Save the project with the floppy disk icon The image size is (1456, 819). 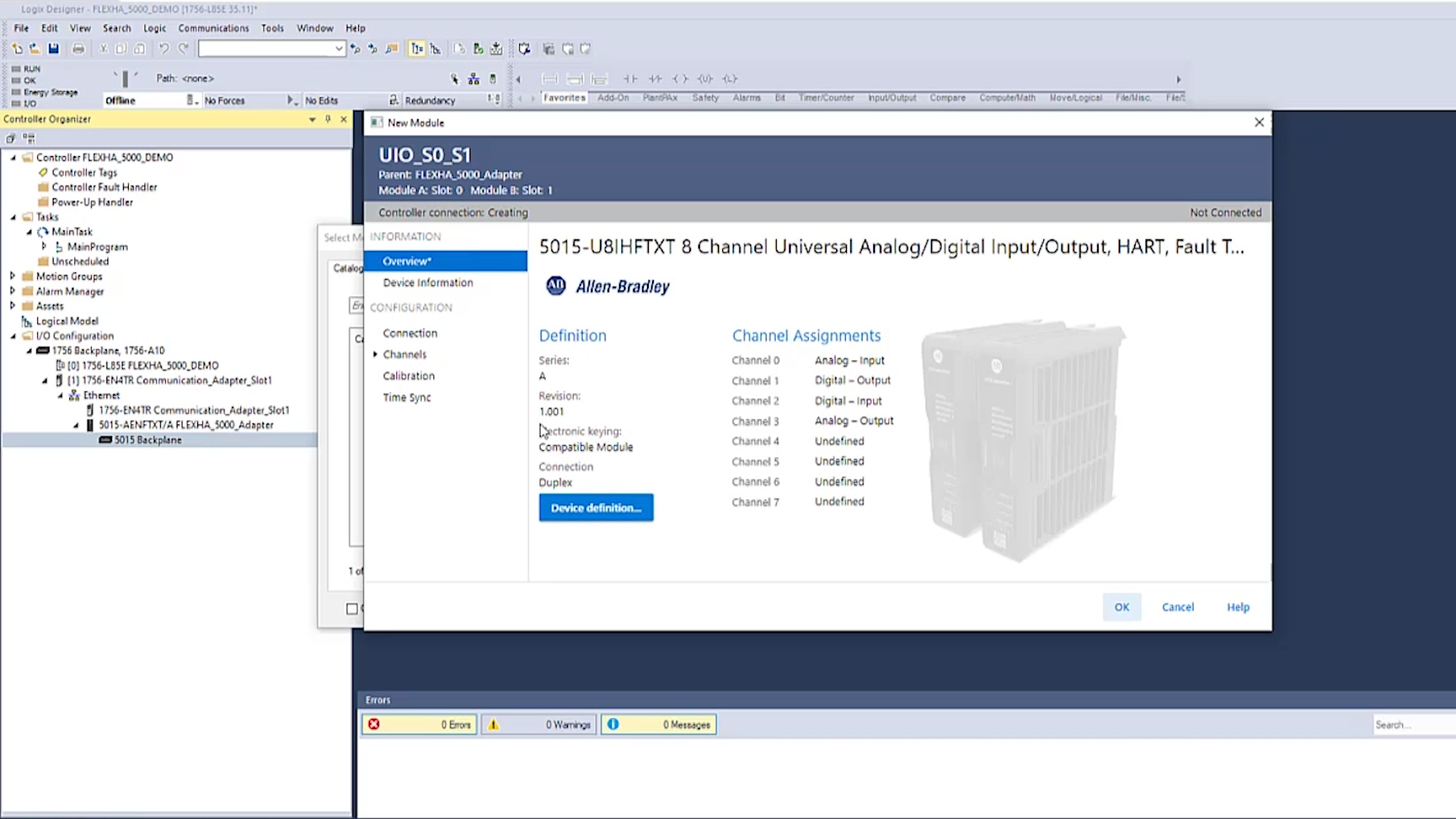[54, 49]
